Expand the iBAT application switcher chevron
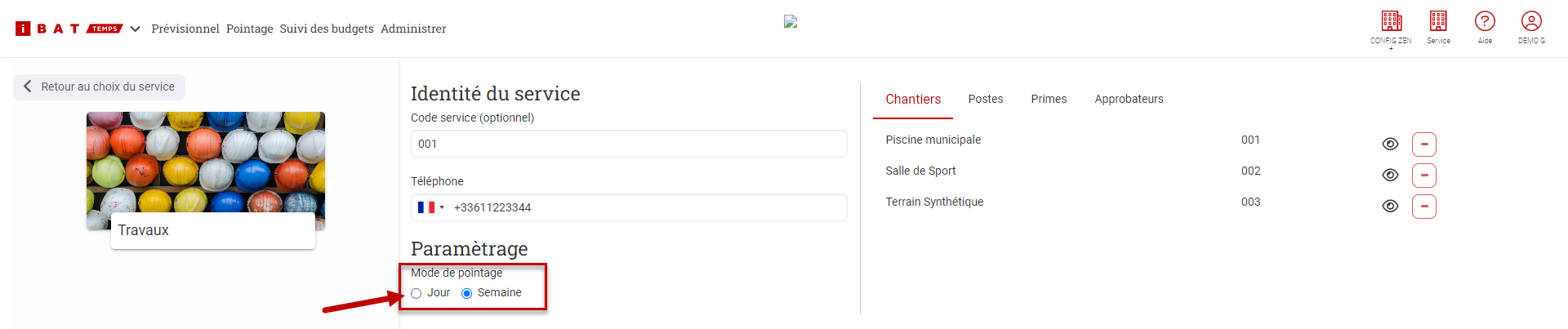Image resolution: width=1568 pixels, height=329 pixels. [x=136, y=29]
